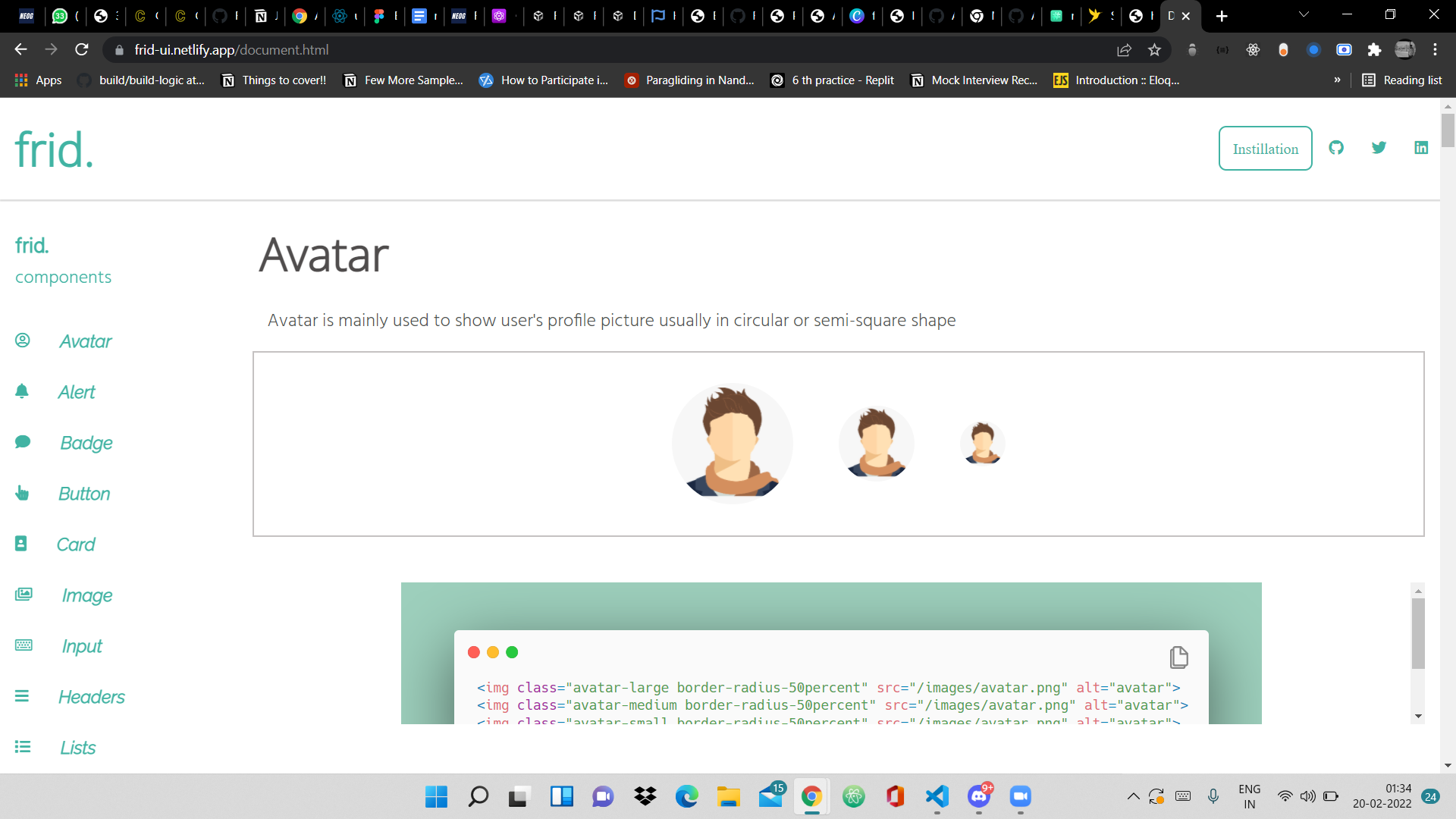Click the Image picture icon in the sidebar
1456x819 pixels.
pos(23,595)
